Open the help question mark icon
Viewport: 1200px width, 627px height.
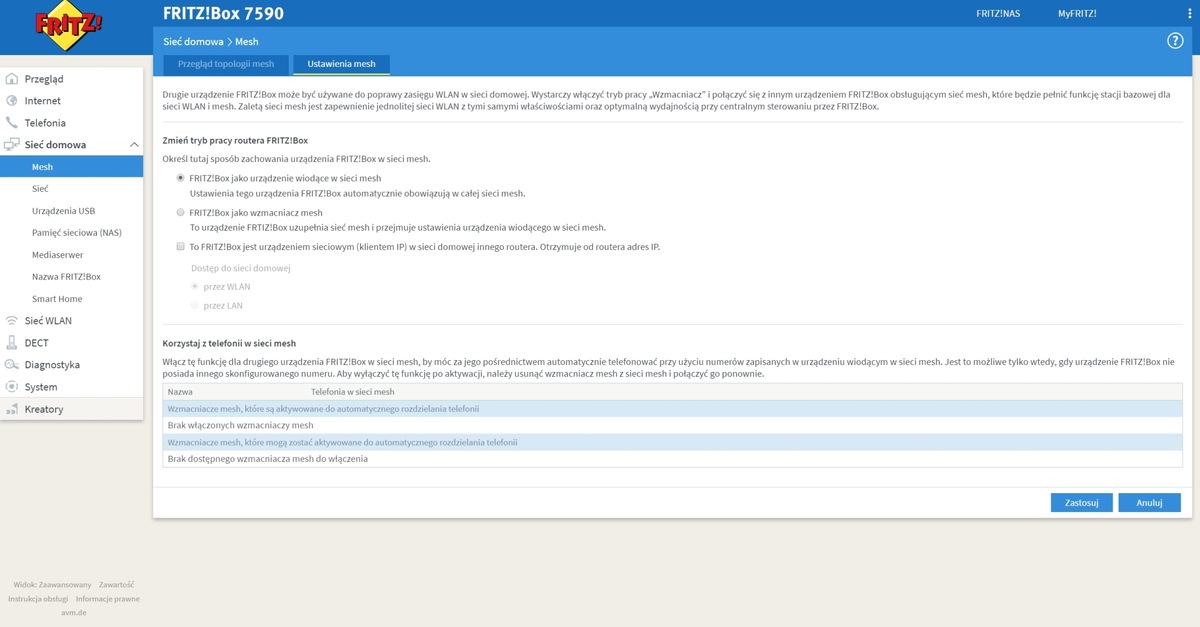pyautogui.click(x=1175, y=41)
